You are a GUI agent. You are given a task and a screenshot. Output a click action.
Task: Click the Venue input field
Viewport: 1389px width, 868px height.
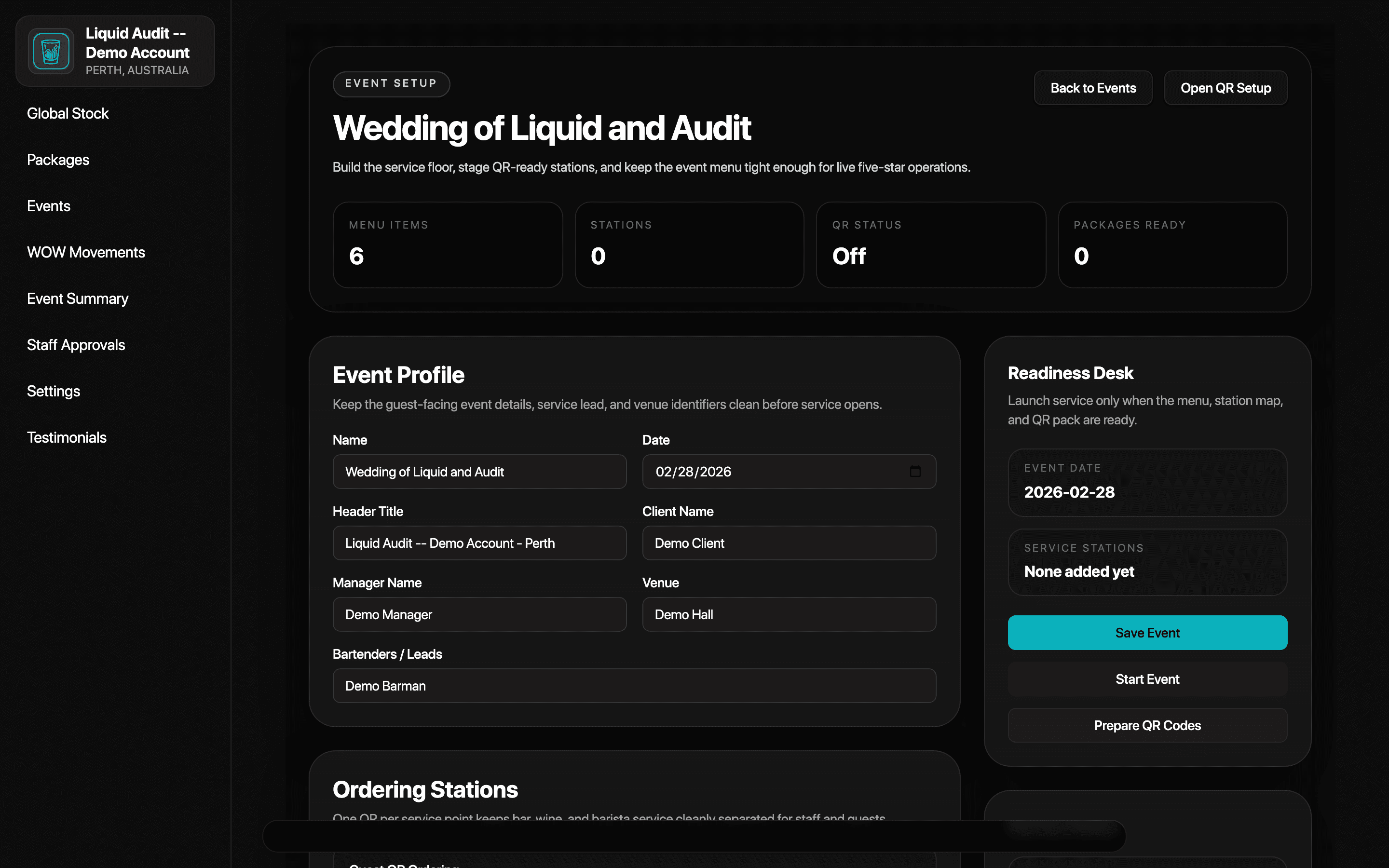point(789,614)
